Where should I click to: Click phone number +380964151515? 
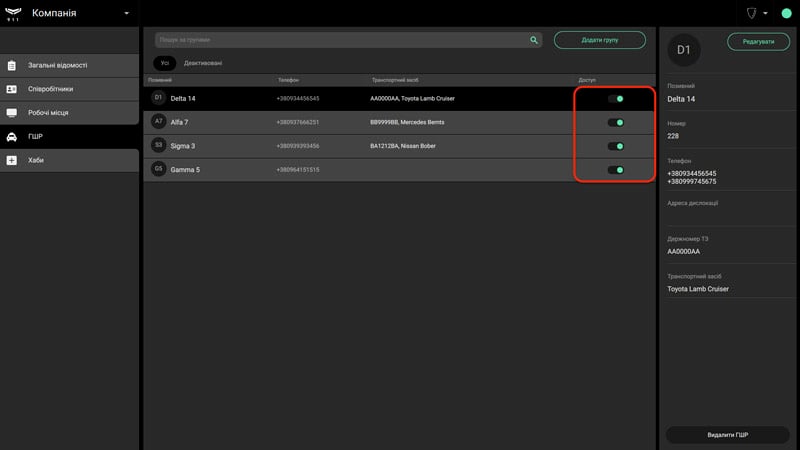click(297, 170)
